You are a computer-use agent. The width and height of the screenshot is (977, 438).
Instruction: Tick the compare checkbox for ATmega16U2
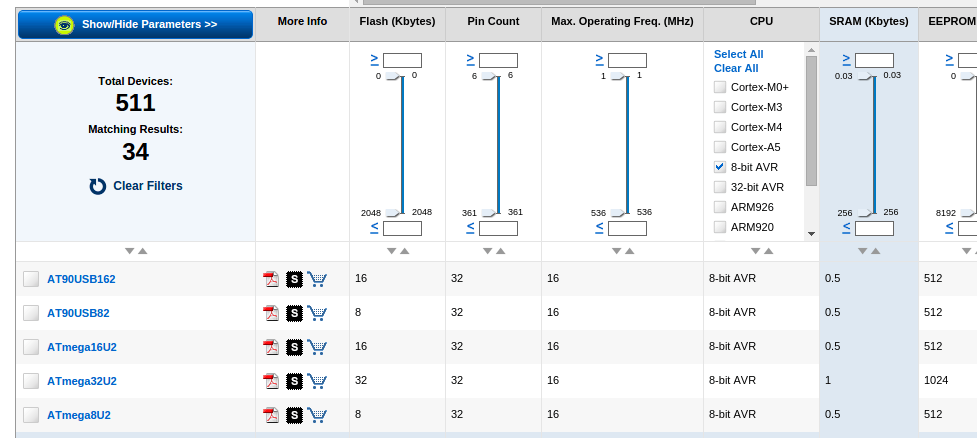31,347
